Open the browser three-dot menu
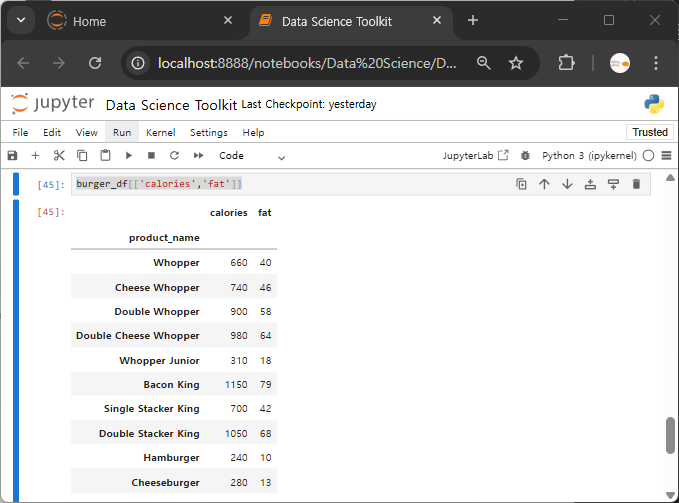The height and width of the screenshot is (503, 679). tap(656, 63)
